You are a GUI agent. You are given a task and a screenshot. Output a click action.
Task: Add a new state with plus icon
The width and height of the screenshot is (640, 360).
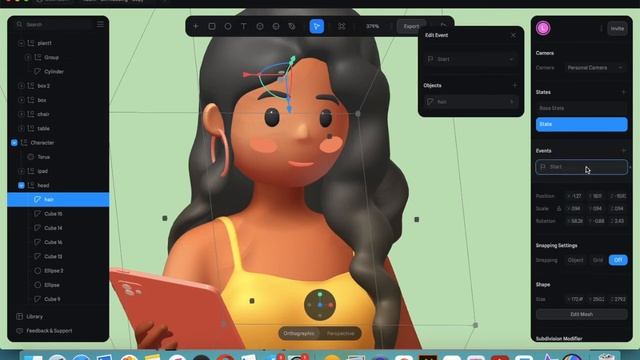[623, 92]
